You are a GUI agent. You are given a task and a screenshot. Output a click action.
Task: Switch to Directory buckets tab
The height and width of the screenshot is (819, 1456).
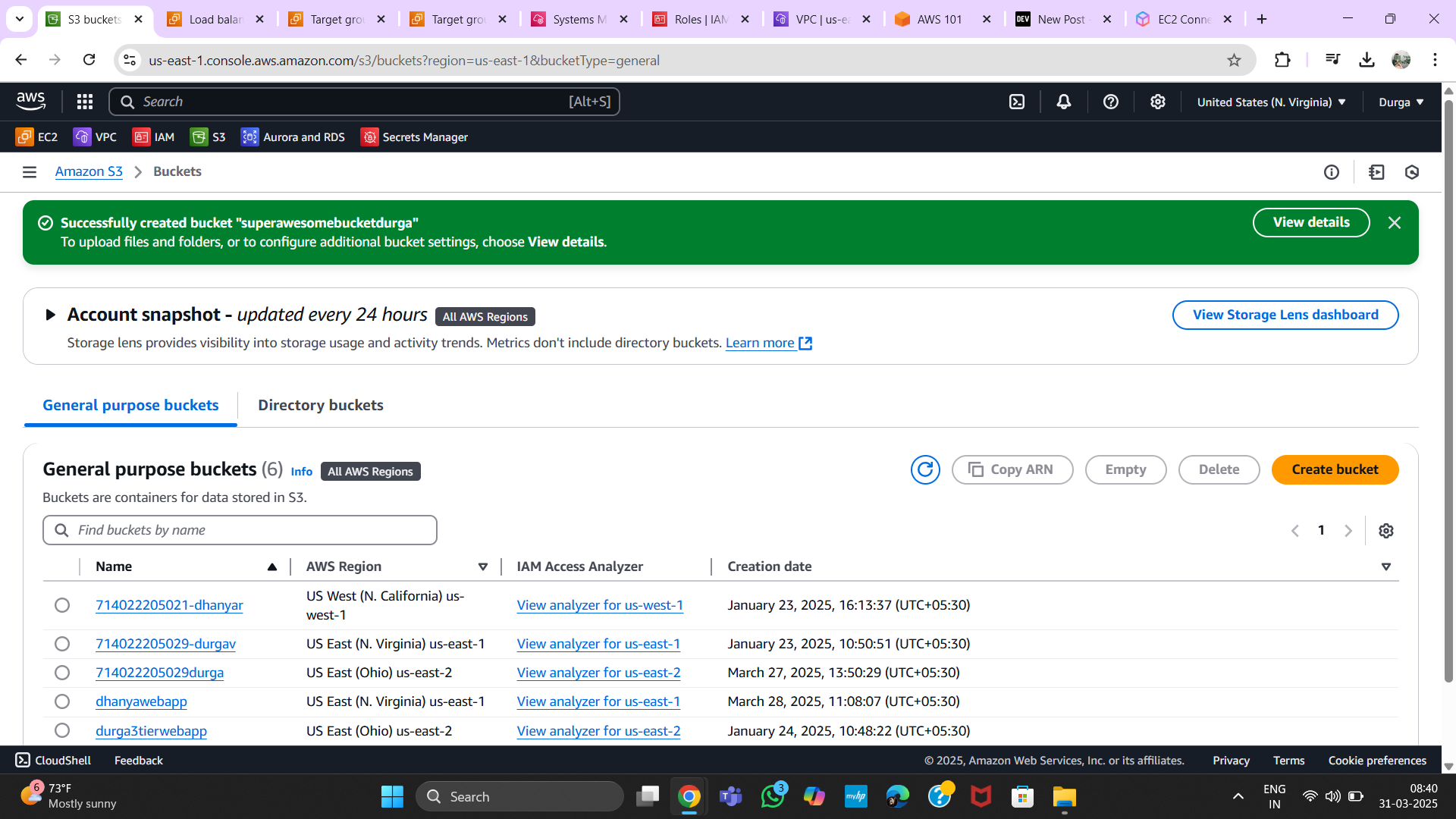pyautogui.click(x=321, y=406)
